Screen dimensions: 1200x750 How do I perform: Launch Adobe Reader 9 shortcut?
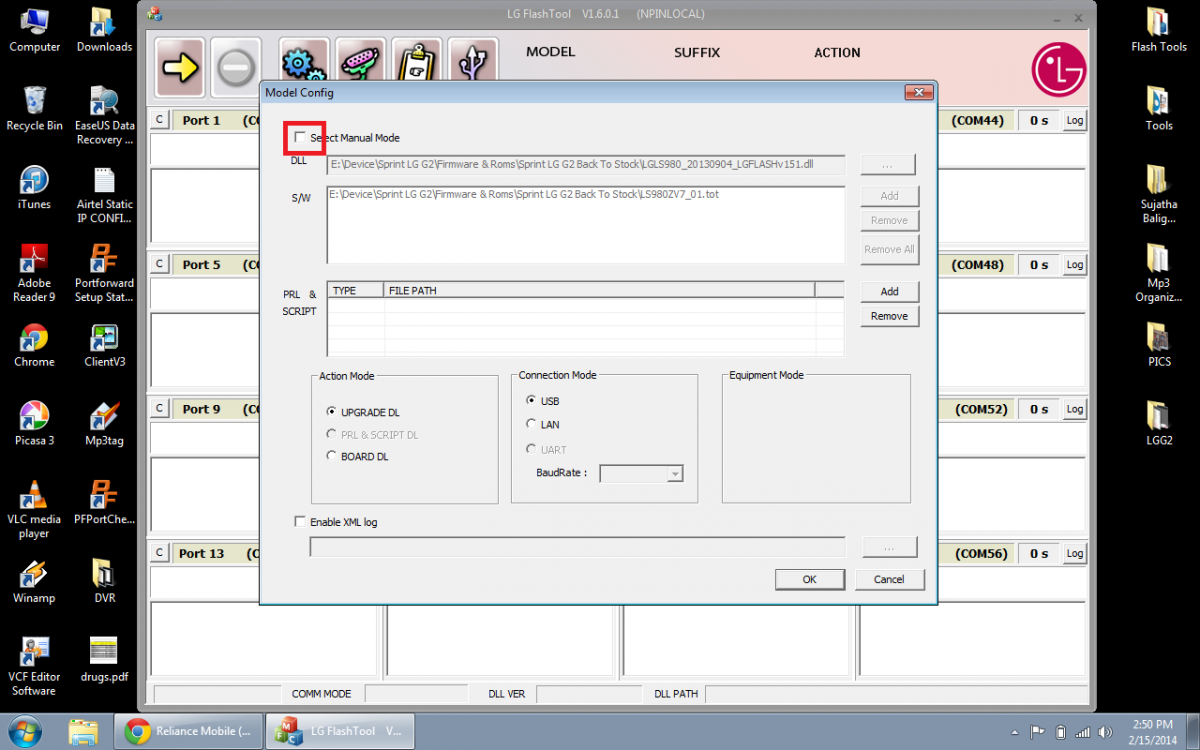[x=34, y=273]
